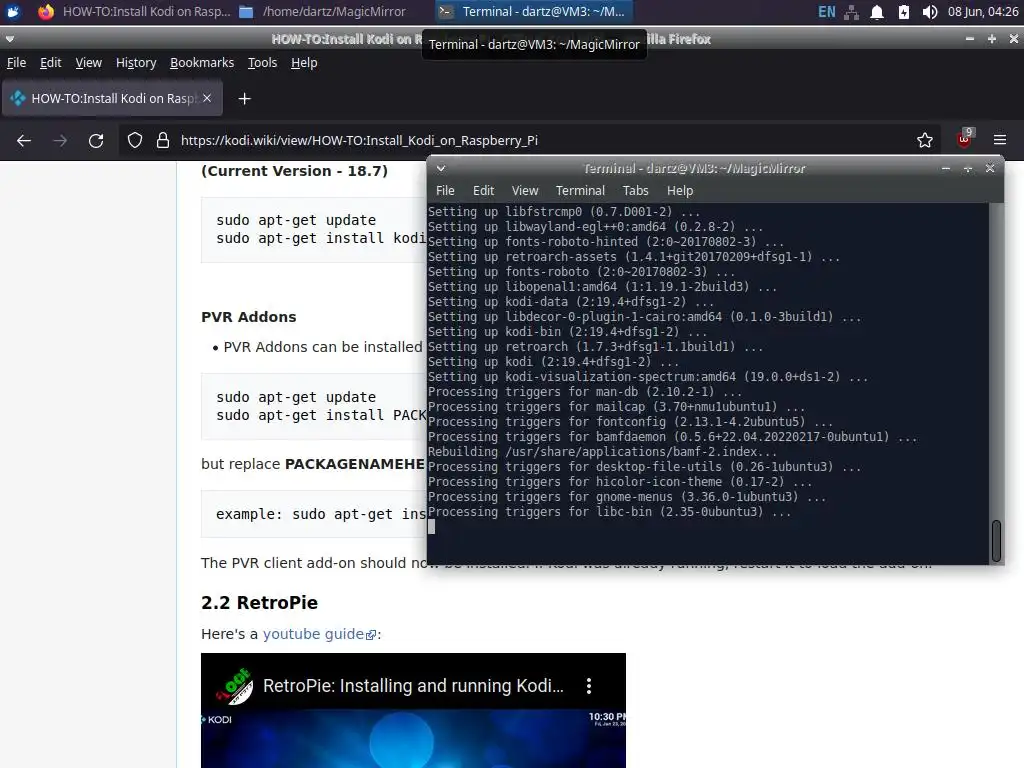This screenshot has width=1024, height=768.
Task: Click the terminal cursor prompt line
Action: point(431,527)
